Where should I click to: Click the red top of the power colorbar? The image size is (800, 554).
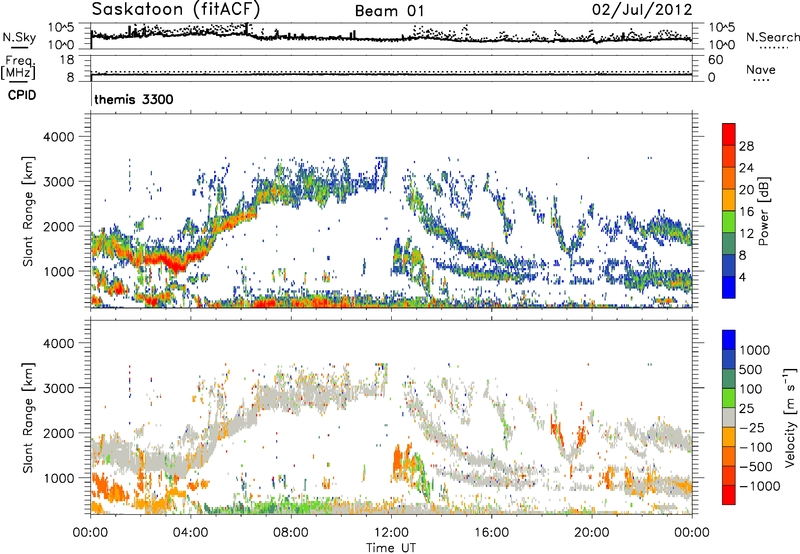tap(729, 134)
